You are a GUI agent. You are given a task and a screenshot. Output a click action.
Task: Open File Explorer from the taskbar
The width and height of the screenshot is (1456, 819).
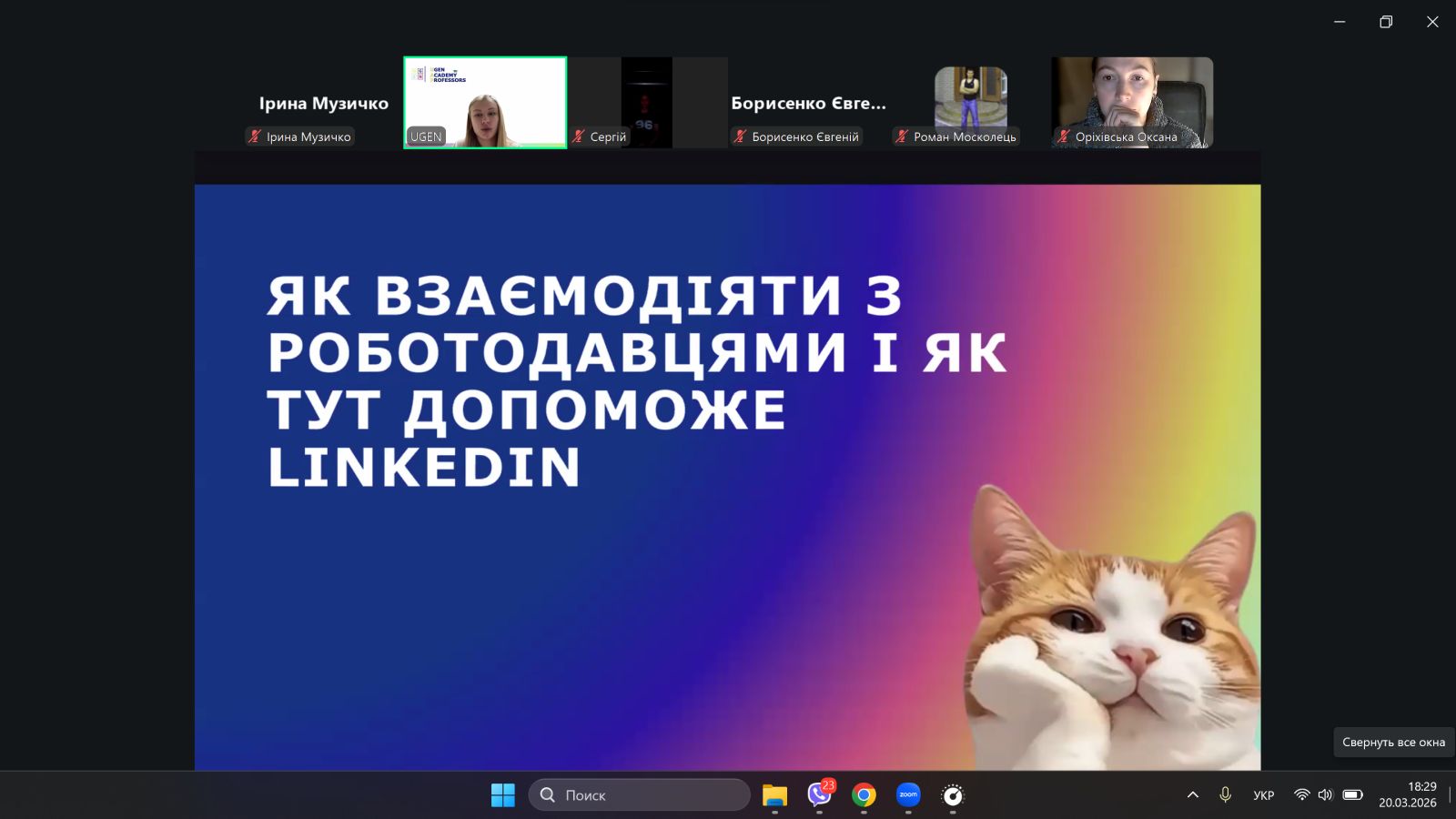(x=774, y=795)
